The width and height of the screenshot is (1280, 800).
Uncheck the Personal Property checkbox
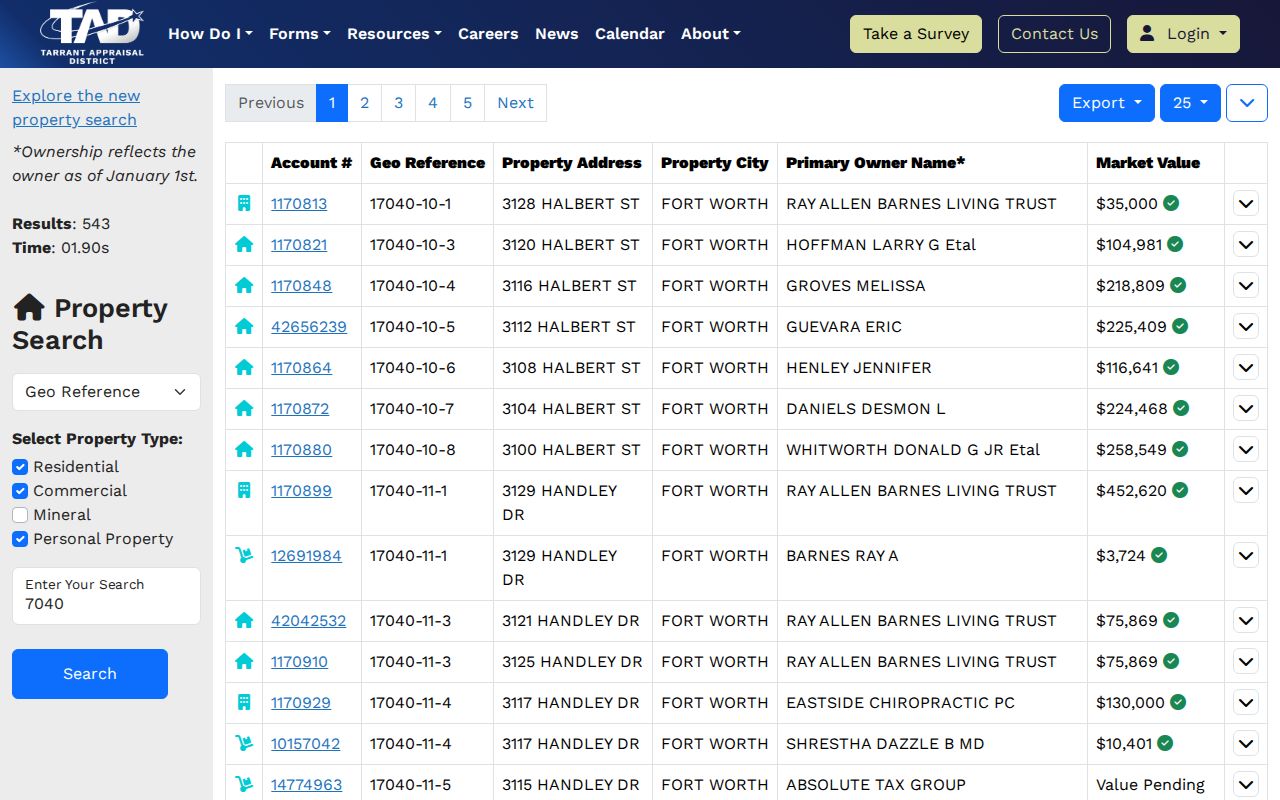pos(20,539)
